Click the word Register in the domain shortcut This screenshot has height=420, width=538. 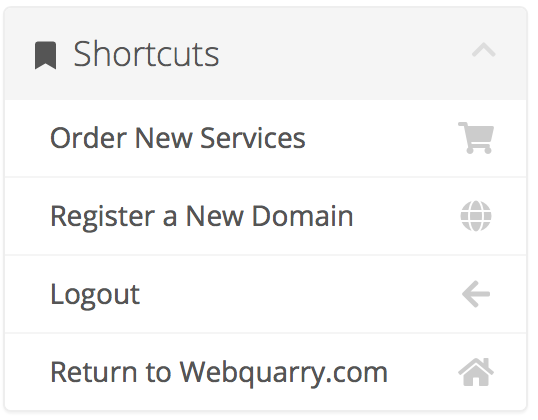coord(103,217)
